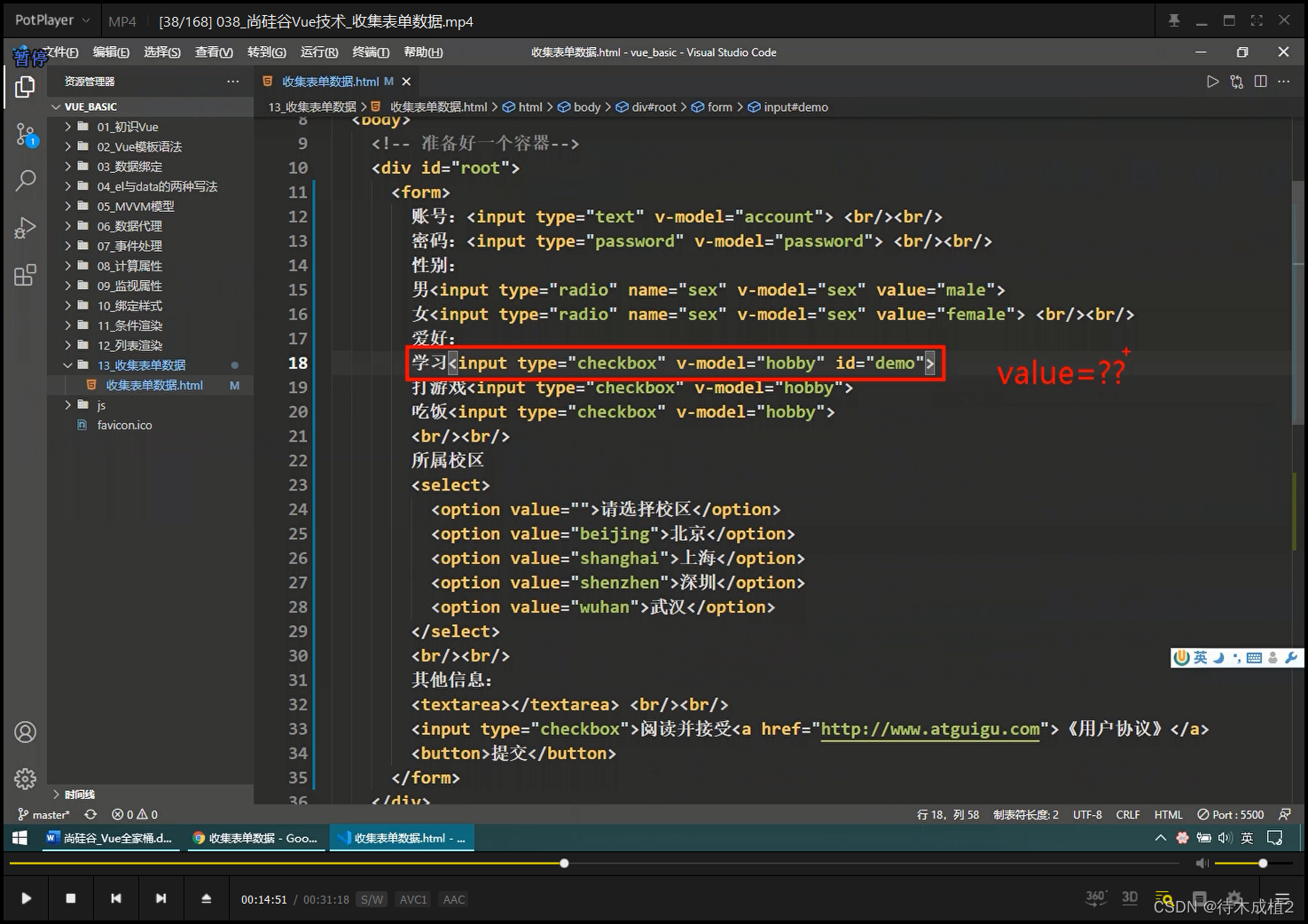Click the AVC1 video codec label
The height and width of the screenshot is (924, 1308).
[413, 899]
